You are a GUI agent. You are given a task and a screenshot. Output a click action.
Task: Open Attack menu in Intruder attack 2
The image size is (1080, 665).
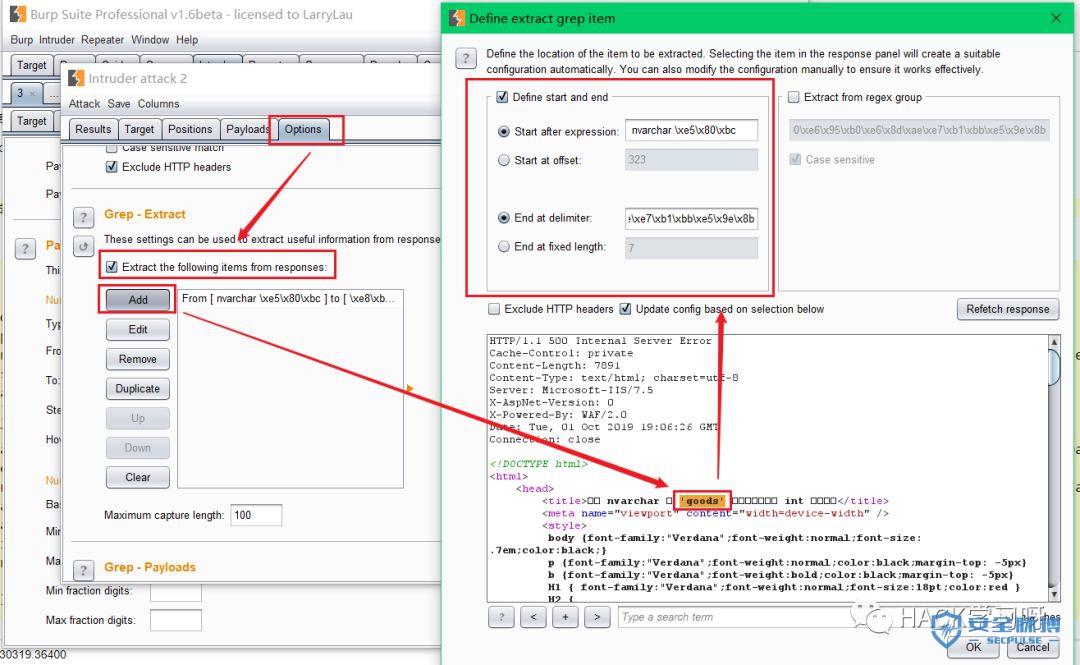(x=84, y=103)
